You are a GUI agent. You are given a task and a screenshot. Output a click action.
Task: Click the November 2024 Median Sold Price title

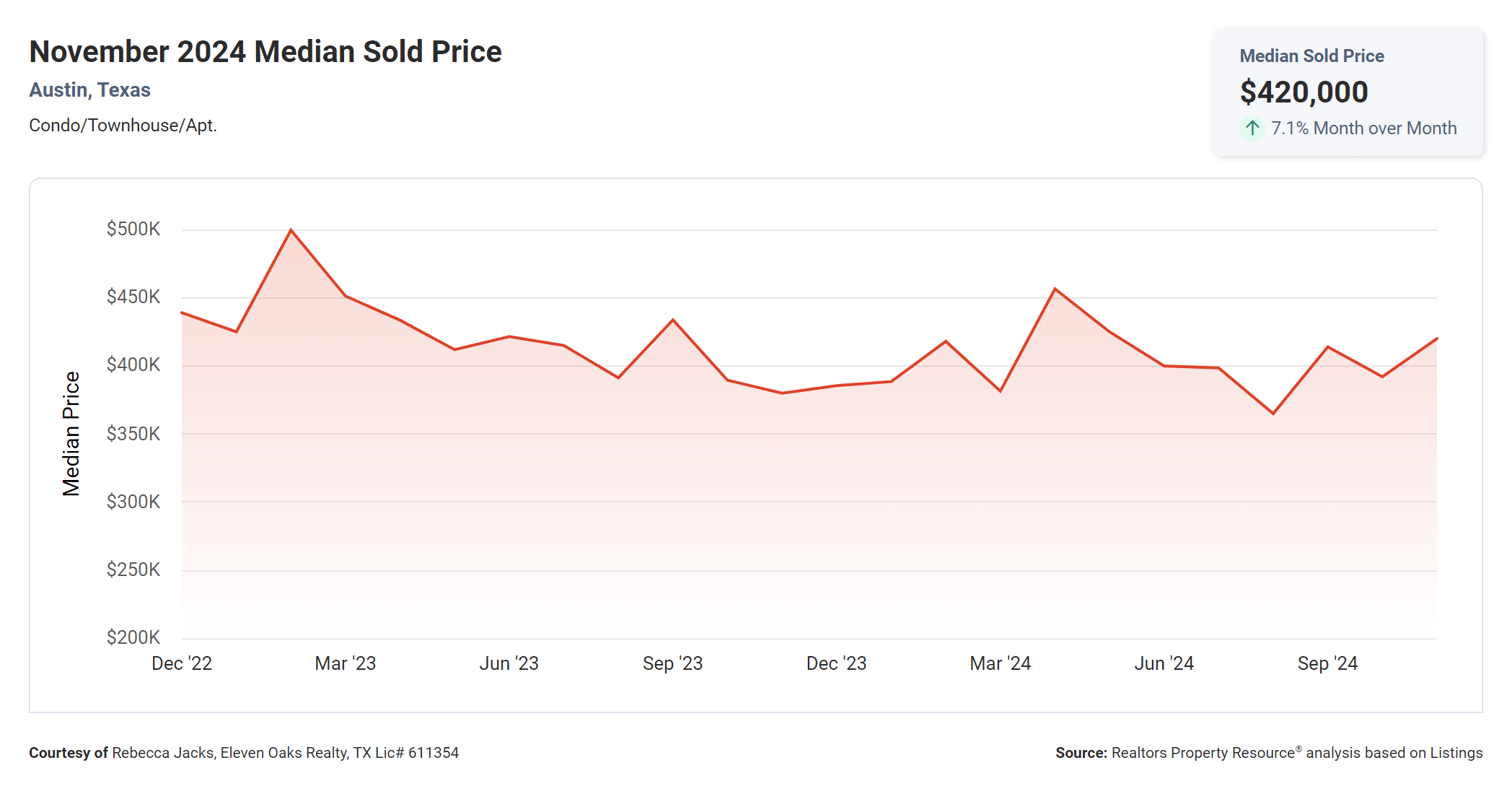[x=265, y=52]
